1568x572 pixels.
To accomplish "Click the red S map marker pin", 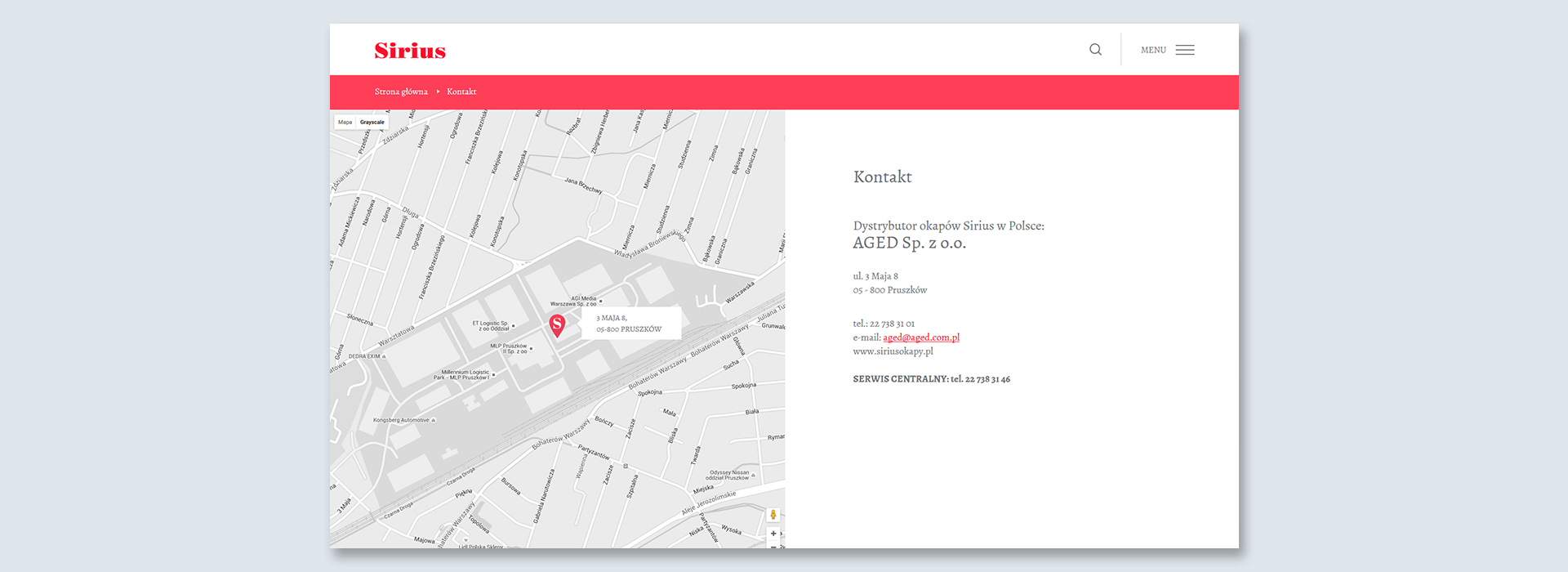I will coord(557,326).
